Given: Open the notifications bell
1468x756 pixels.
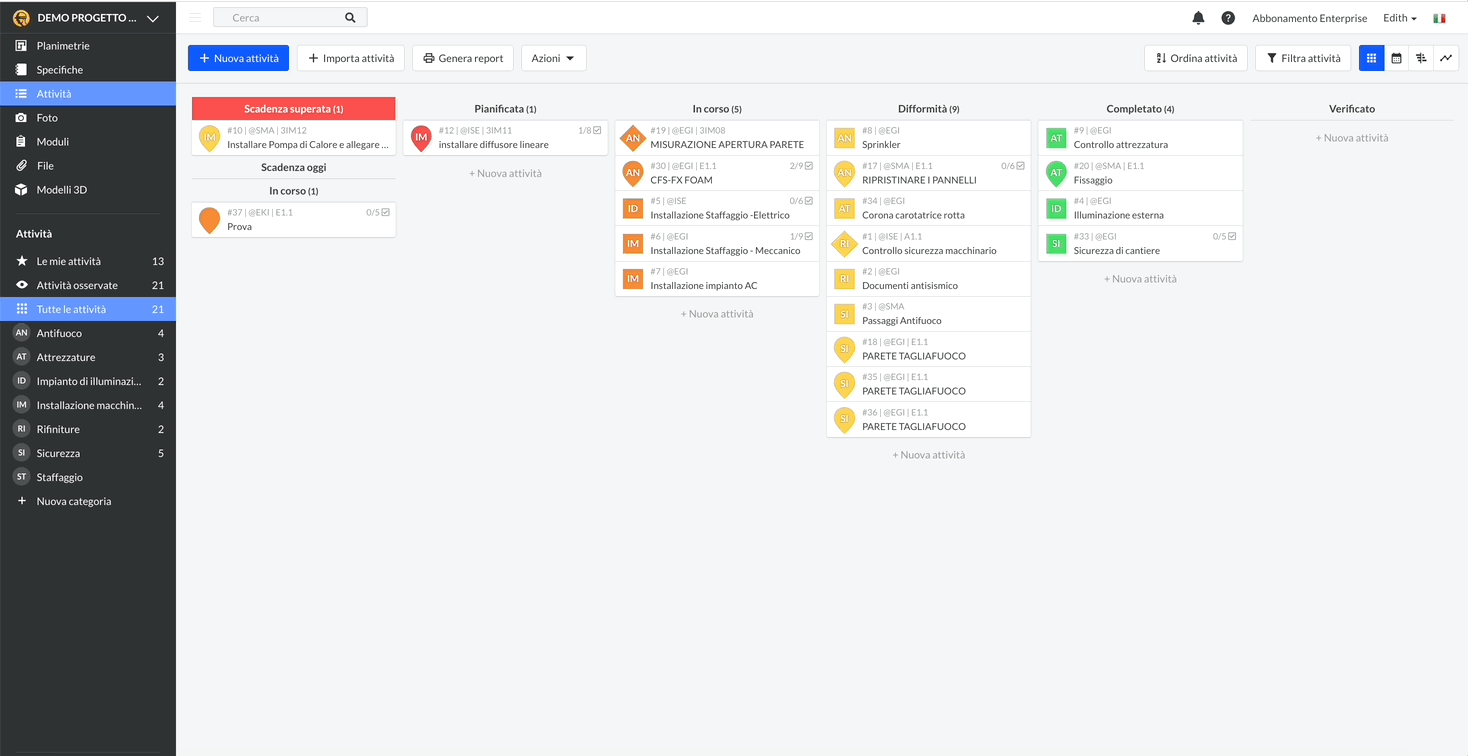Looking at the screenshot, I should 1198,18.
